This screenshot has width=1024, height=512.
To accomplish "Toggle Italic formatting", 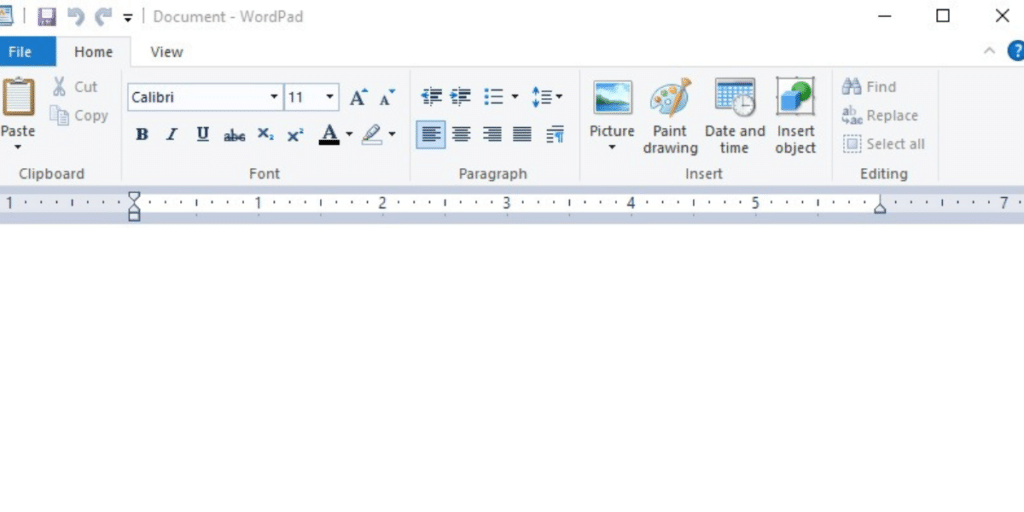I will tap(172, 135).
